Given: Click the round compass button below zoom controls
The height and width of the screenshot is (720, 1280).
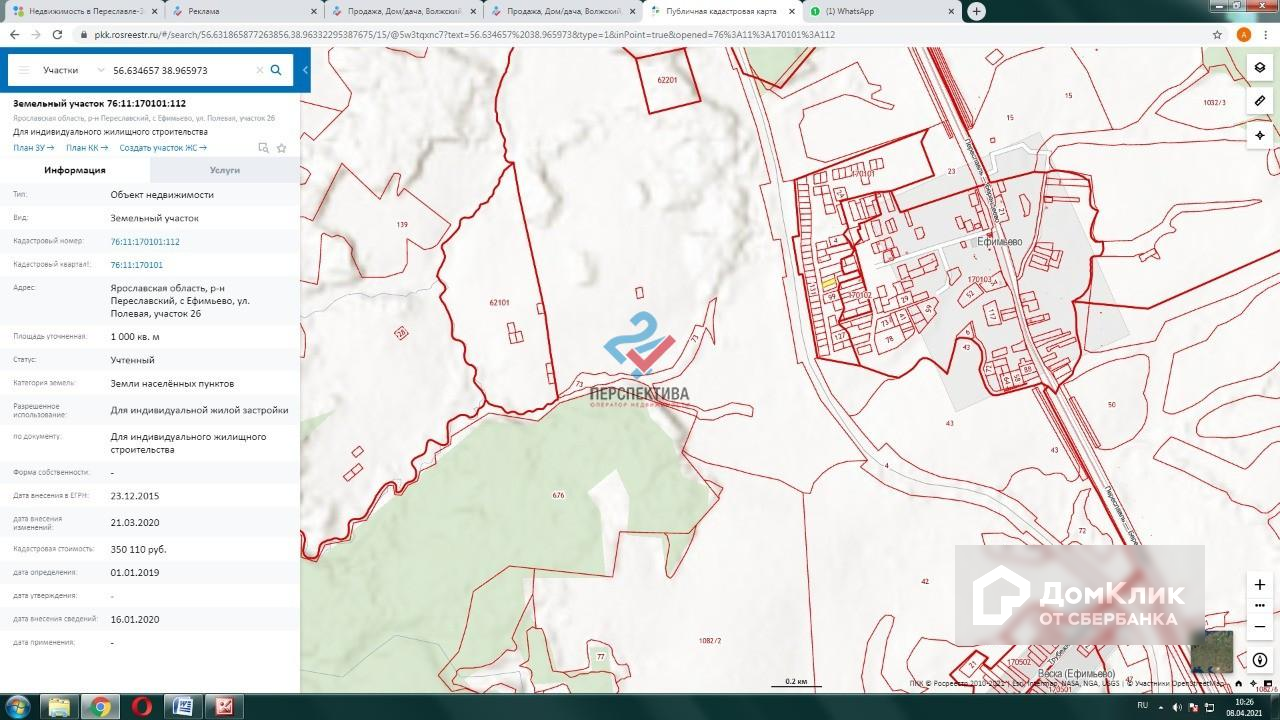Looking at the screenshot, I should [1260, 660].
